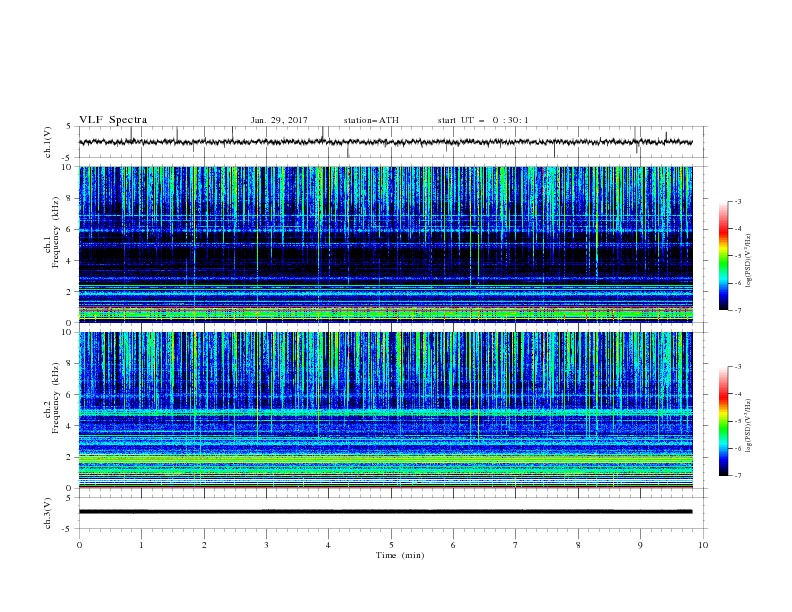Click the "2" kHz tick of ch.2 spectrogram
Viewport: 792px width, 612px height.
[x=70, y=457]
